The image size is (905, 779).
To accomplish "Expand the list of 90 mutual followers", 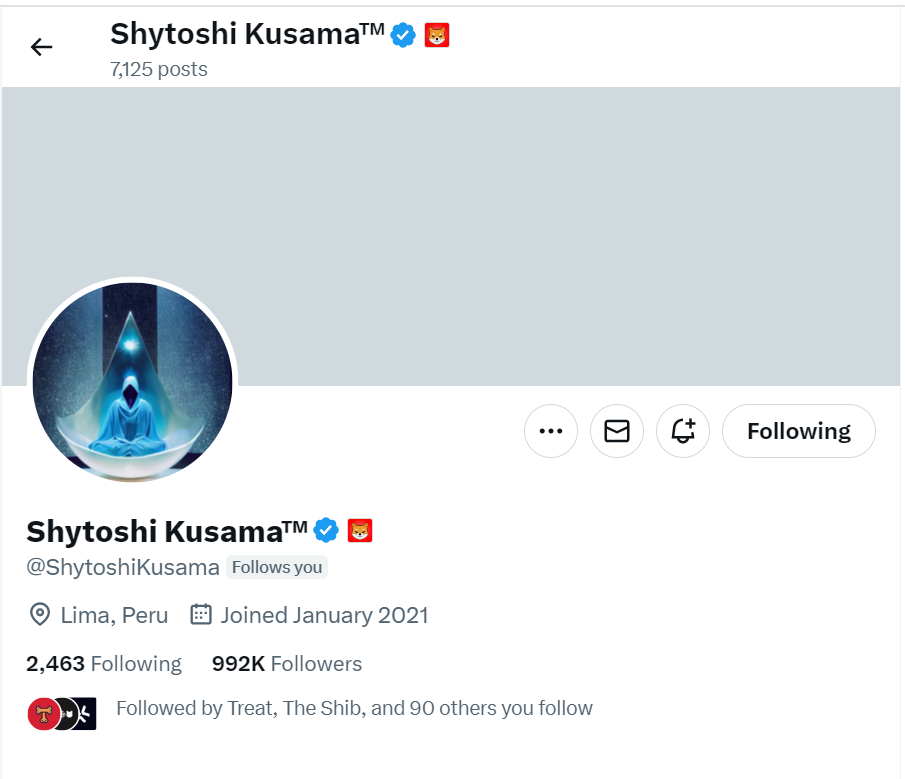I will pyautogui.click(x=354, y=708).
